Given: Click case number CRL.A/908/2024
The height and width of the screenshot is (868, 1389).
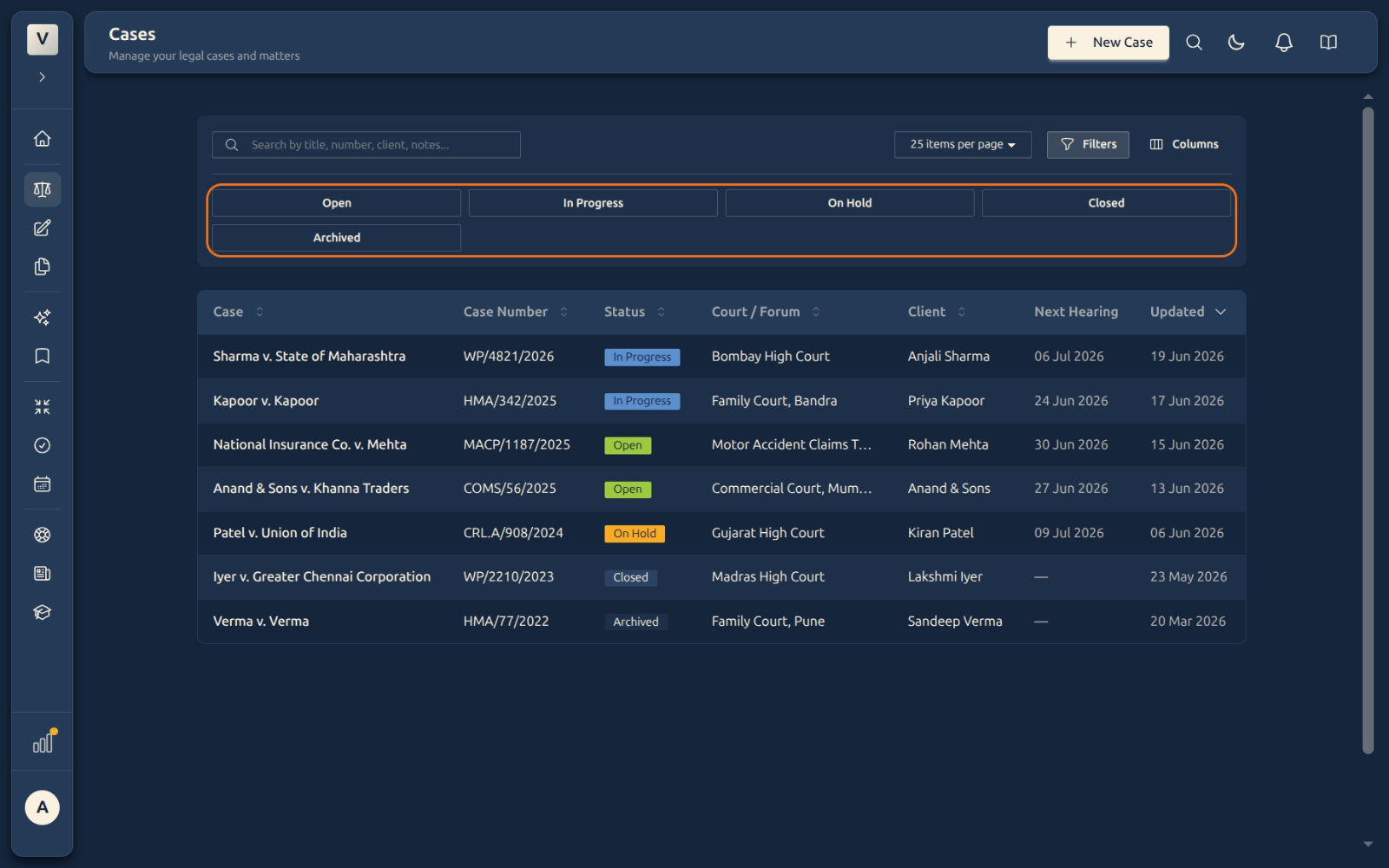Looking at the screenshot, I should 513,533.
